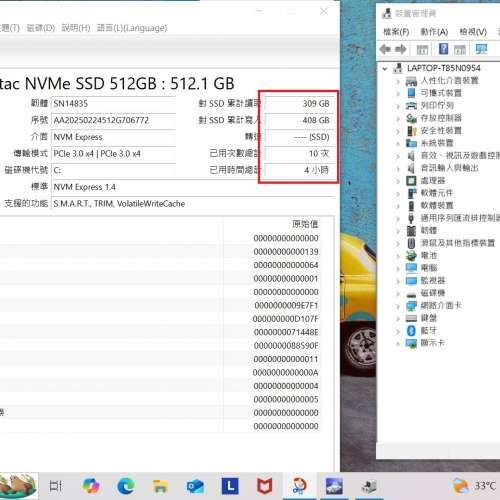Open the 檔案(F) menu in Device Manager

pos(396,32)
